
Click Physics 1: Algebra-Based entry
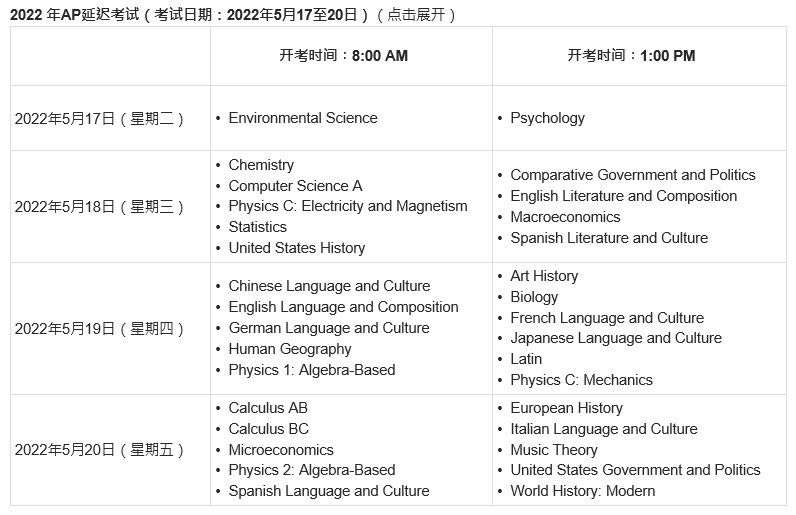point(312,370)
